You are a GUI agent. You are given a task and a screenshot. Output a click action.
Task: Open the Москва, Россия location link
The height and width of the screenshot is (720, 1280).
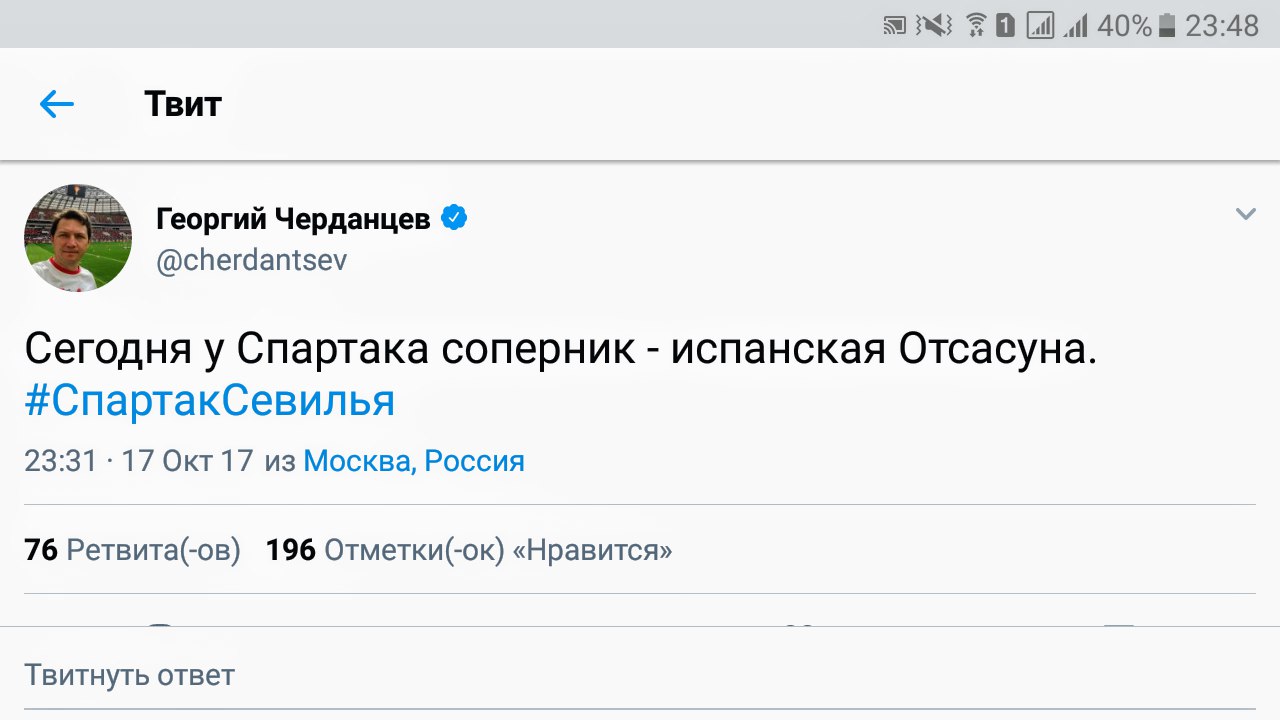coord(414,461)
